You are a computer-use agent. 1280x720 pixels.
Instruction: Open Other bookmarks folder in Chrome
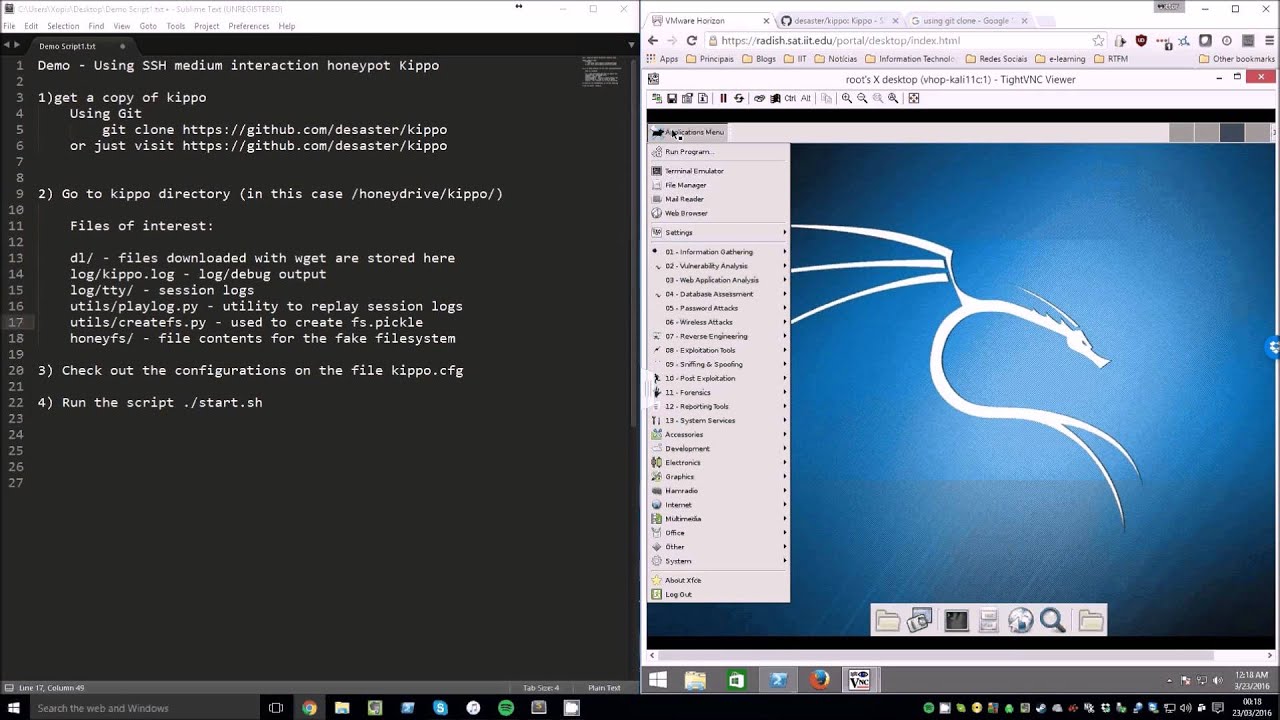(1236, 59)
